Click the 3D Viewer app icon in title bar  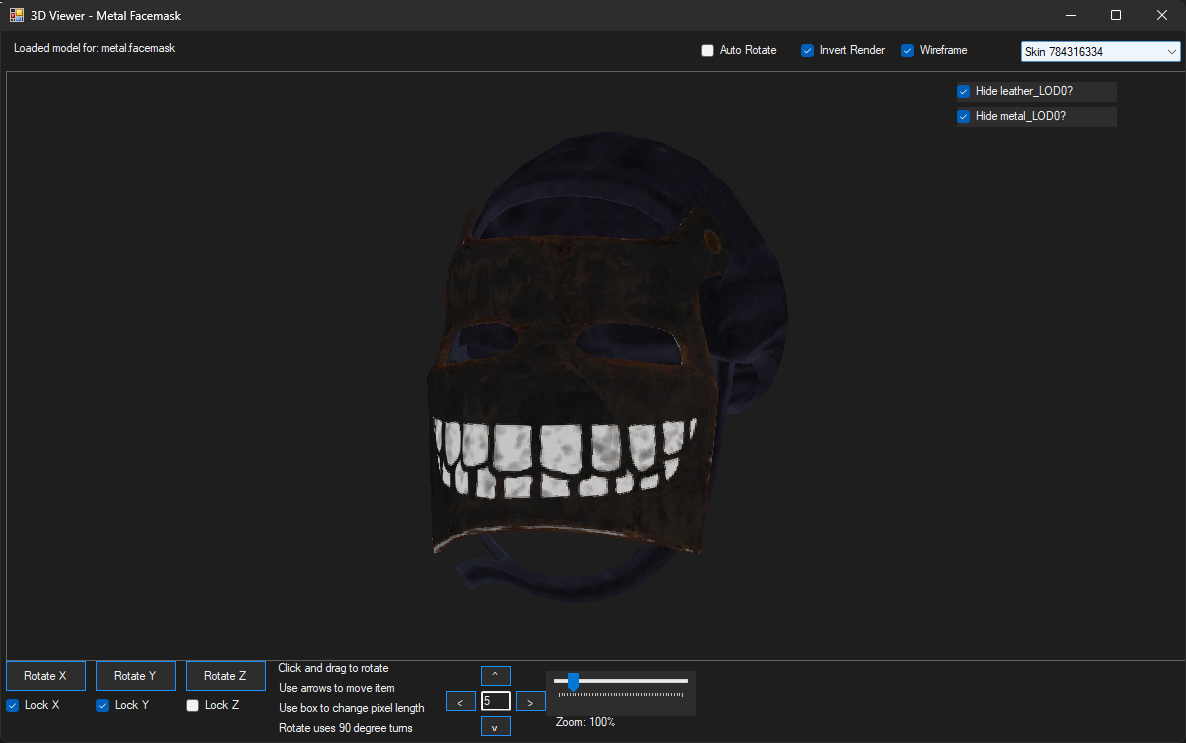click(17, 15)
